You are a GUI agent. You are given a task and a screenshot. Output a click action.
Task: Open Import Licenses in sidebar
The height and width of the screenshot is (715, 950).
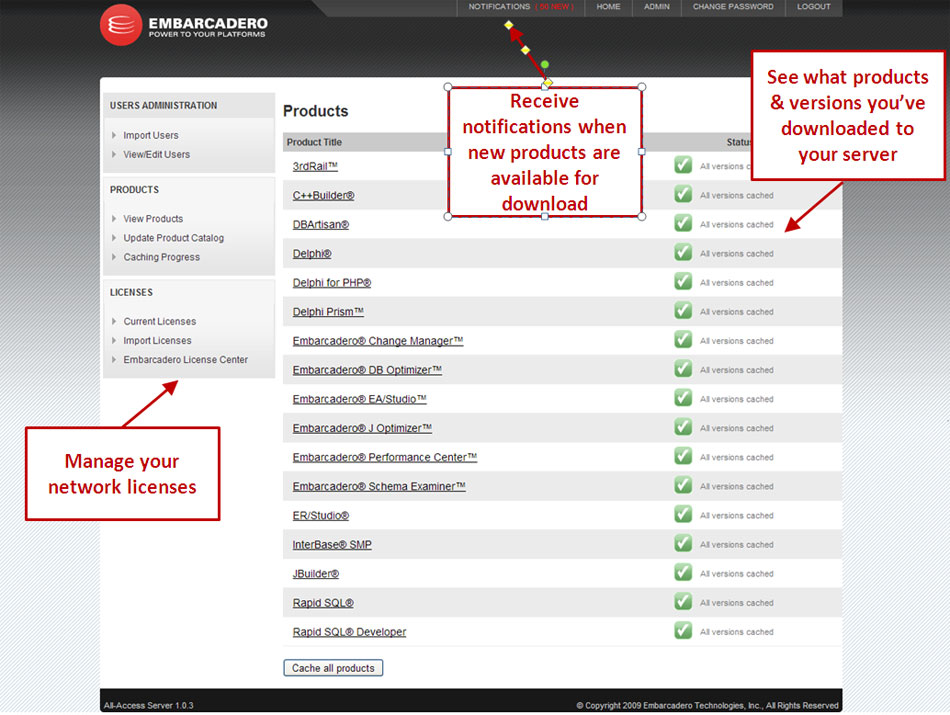157,341
